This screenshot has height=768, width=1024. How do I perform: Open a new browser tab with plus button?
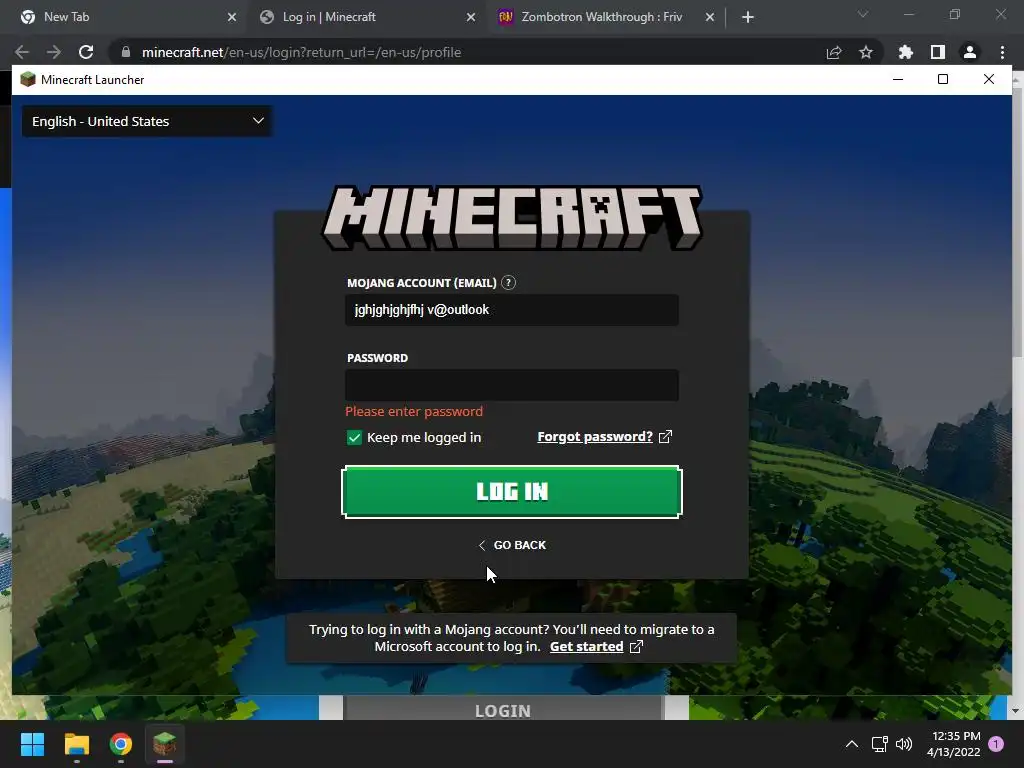[748, 17]
